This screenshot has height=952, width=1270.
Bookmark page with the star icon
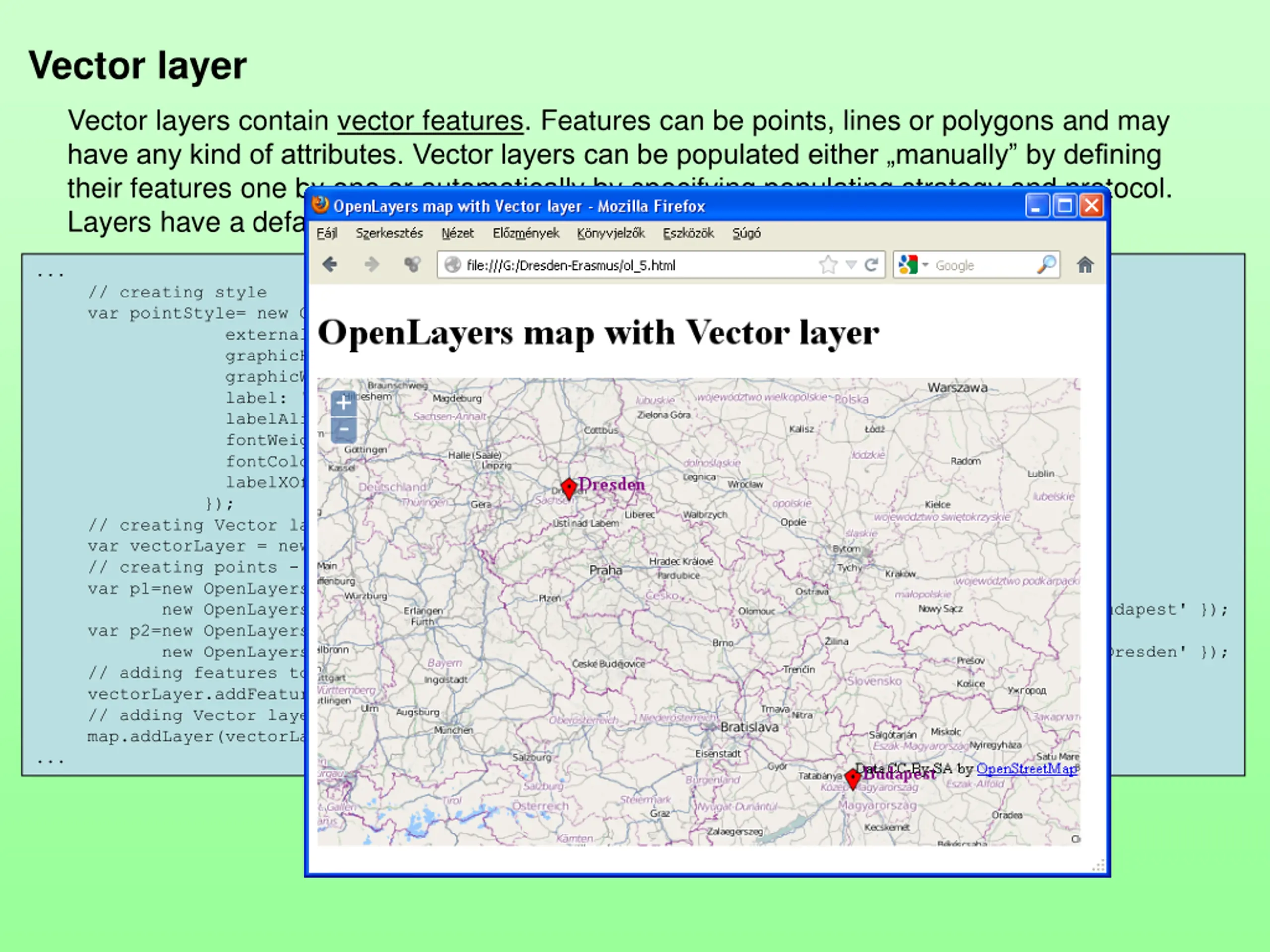point(828,265)
